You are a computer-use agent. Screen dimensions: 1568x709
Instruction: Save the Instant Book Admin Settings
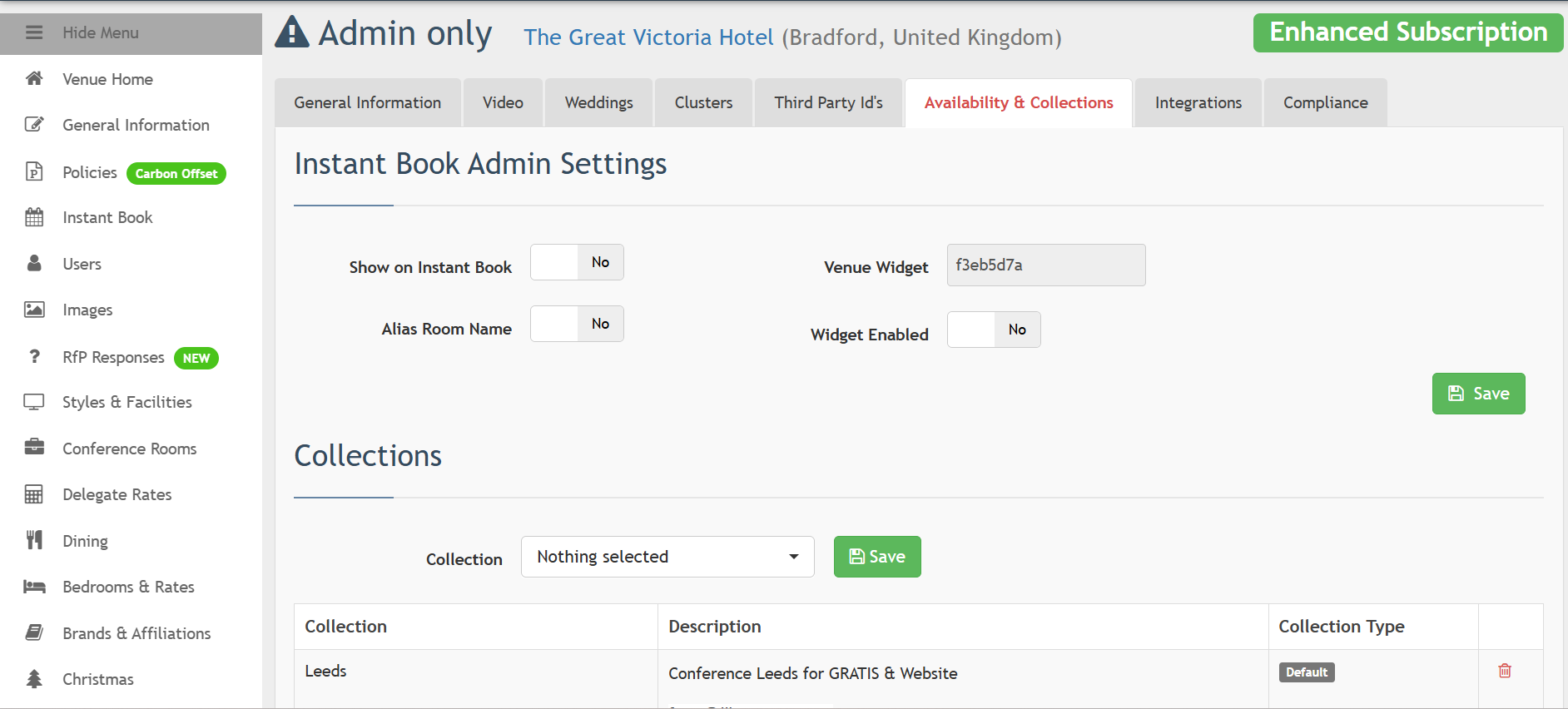click(x=1479, y=394)
